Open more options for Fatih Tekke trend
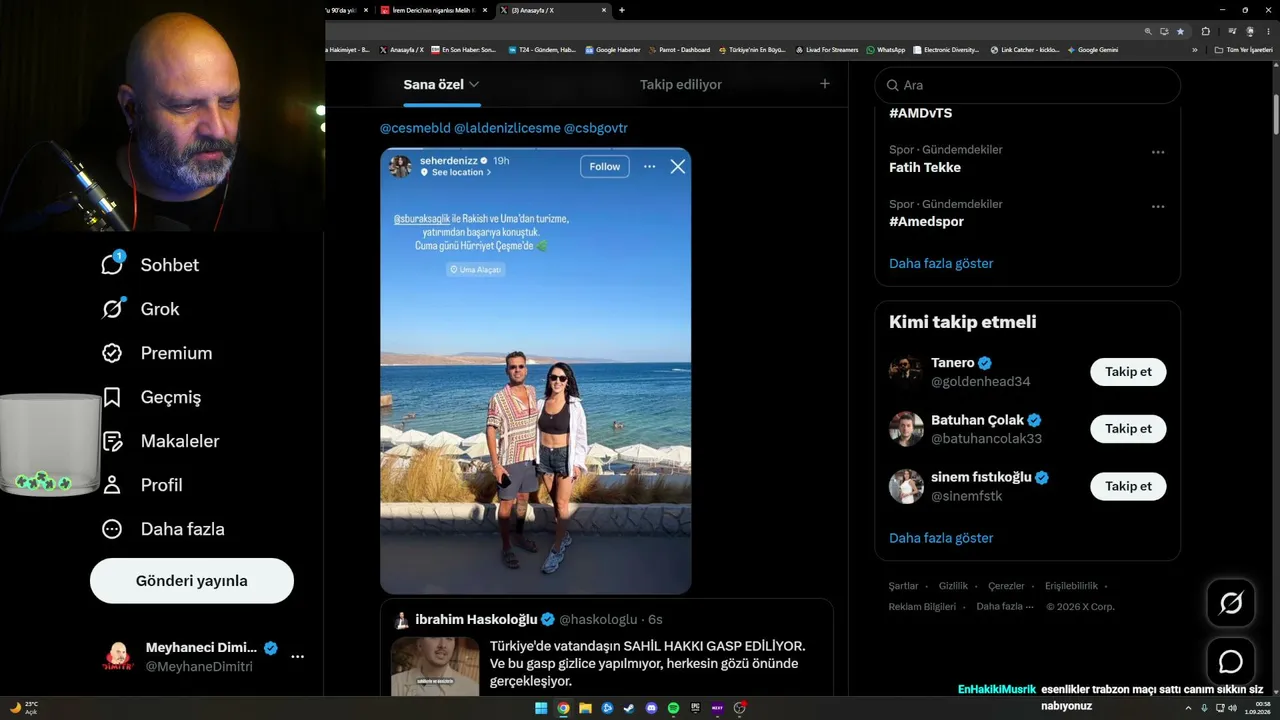 tap(1158, 152)
